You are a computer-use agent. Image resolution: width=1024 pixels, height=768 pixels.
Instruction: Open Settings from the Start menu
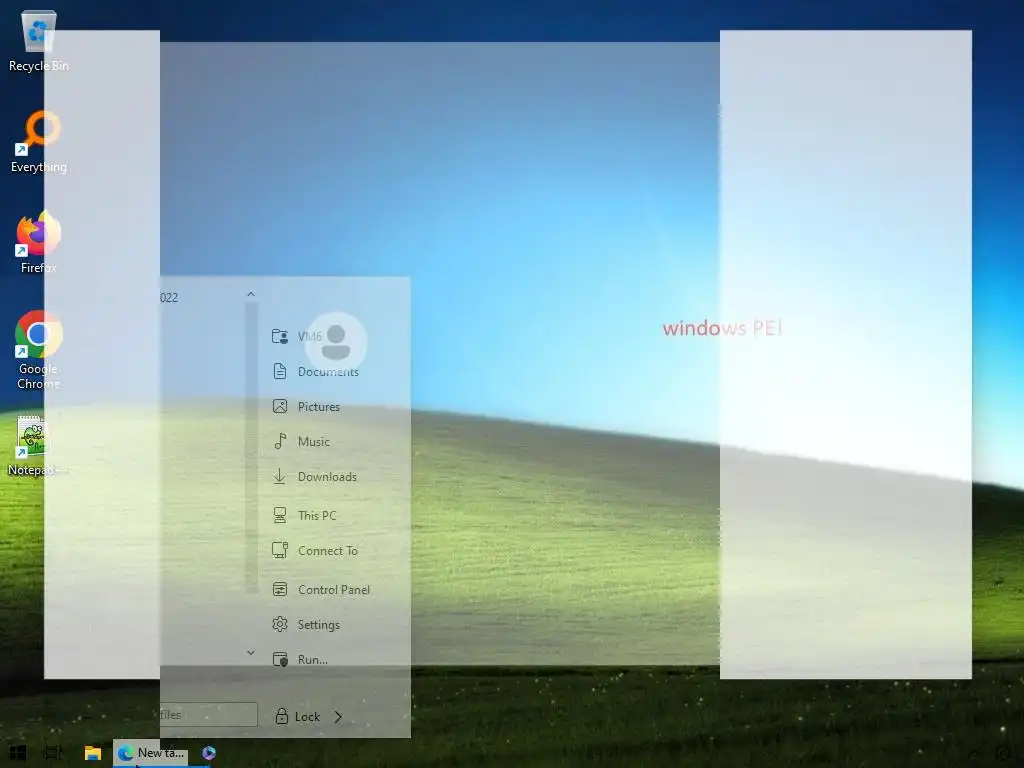[306, 624]
